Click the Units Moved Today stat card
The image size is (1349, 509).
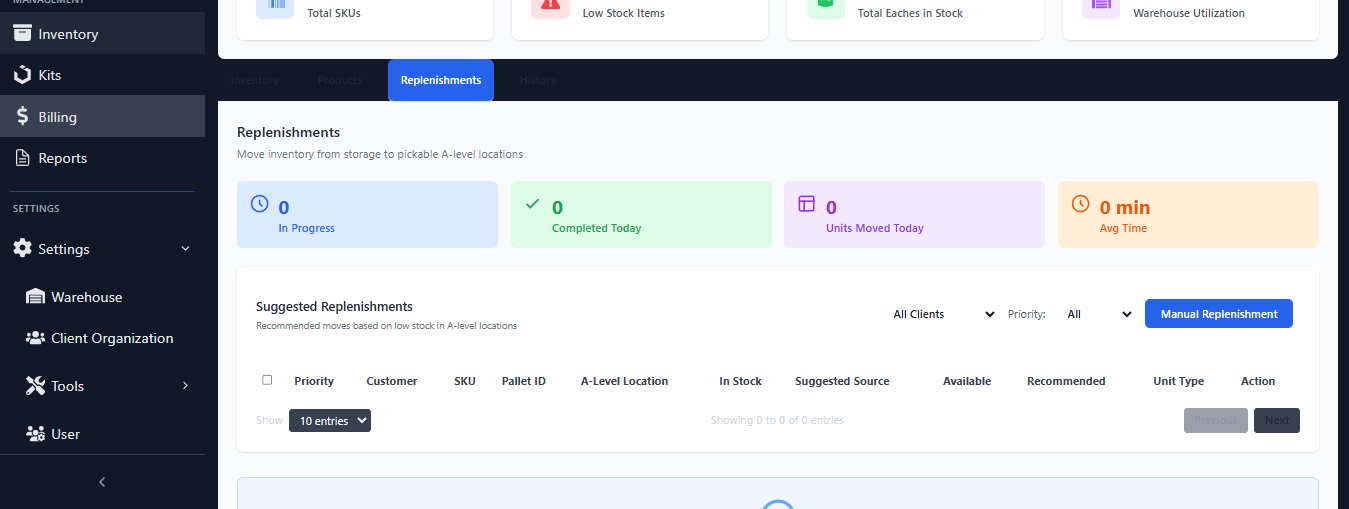click(x=914, y=214)
